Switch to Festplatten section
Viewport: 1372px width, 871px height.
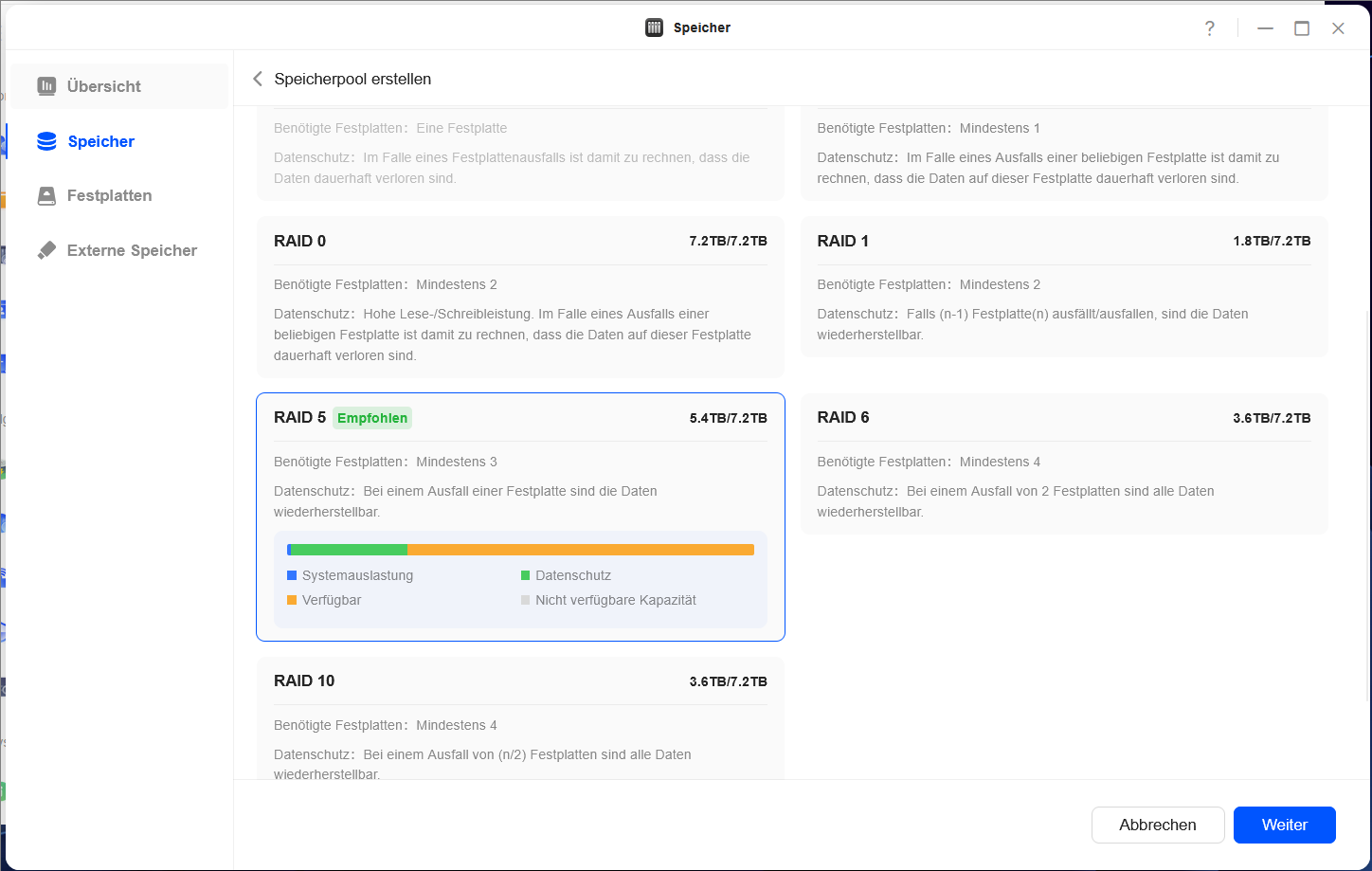pyautogui.click(x=109, y=196)
